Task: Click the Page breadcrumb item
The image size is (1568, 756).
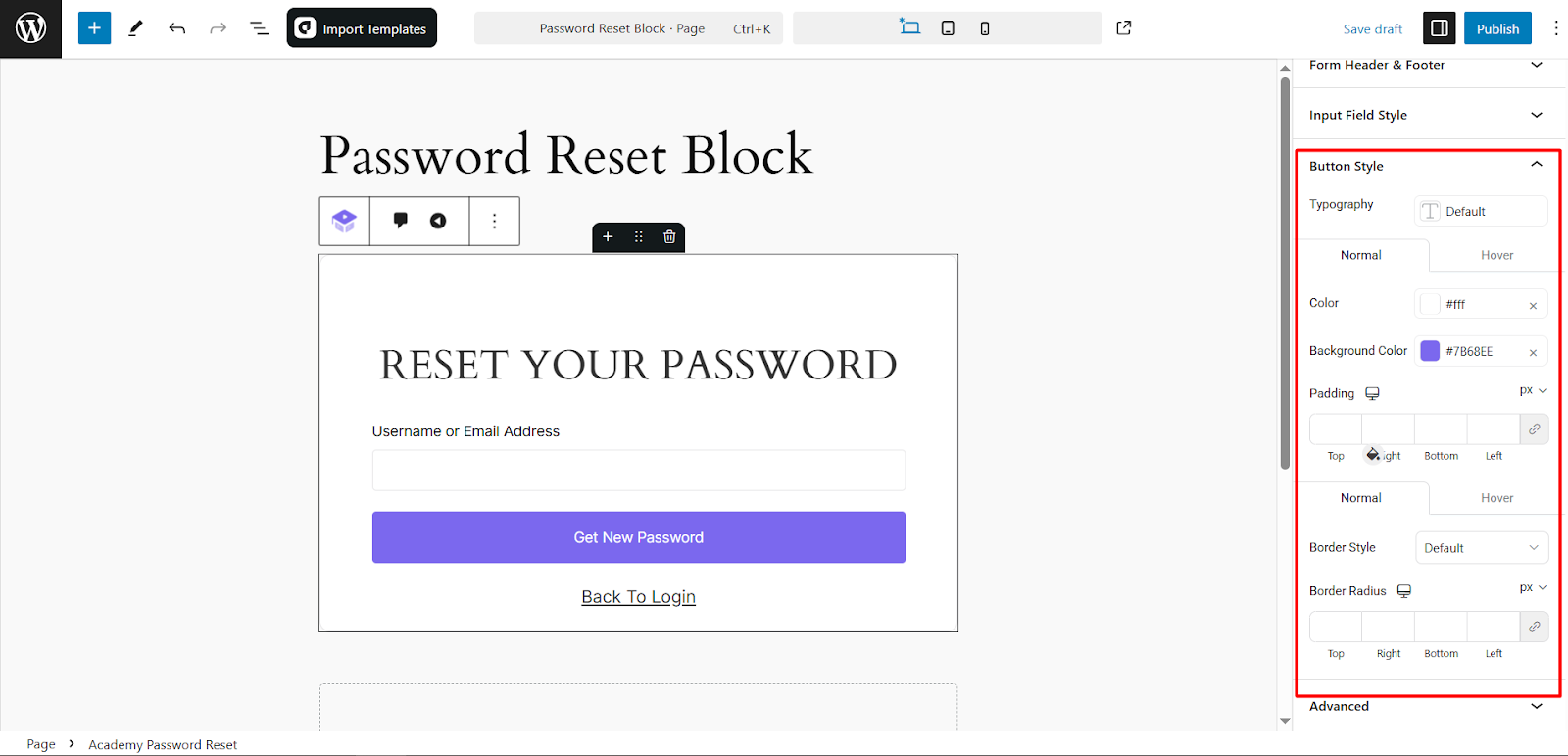Action: (x=41, y=744)
